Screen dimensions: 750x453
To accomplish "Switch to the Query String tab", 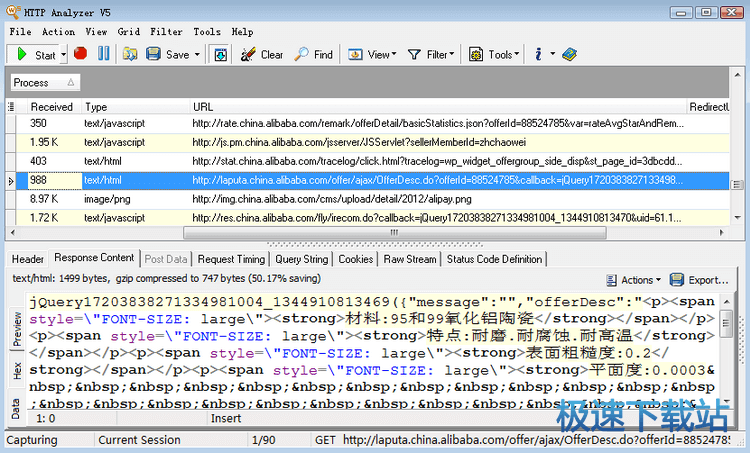I will 301,259.
